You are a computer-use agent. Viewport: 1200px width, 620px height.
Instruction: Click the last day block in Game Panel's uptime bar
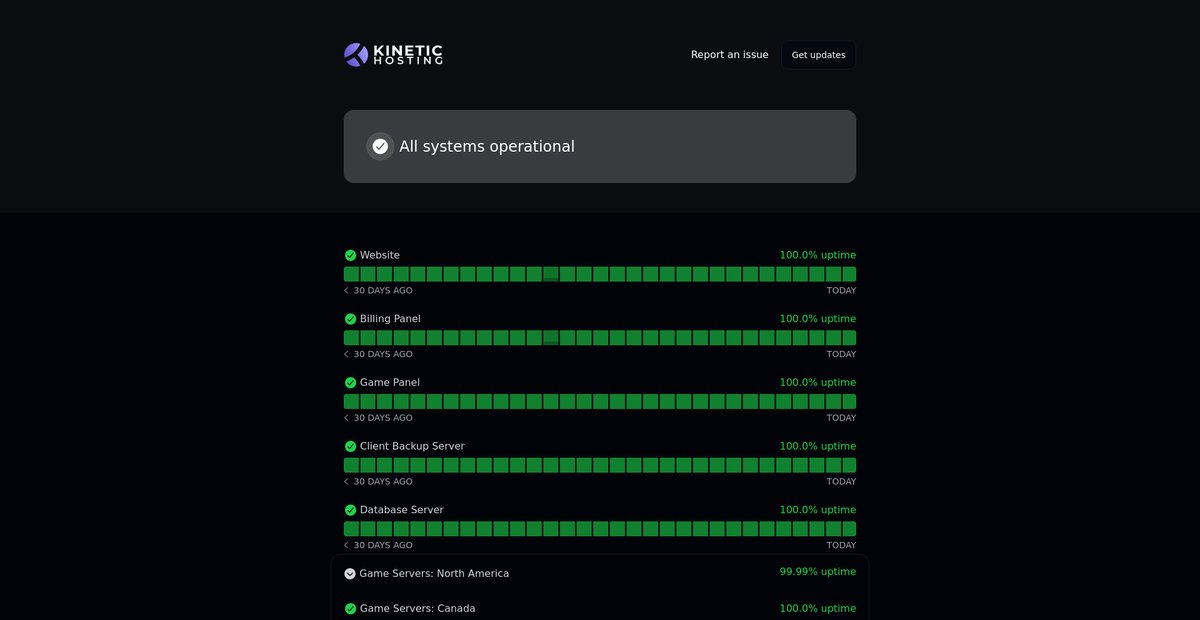click(x=849, y=401)
